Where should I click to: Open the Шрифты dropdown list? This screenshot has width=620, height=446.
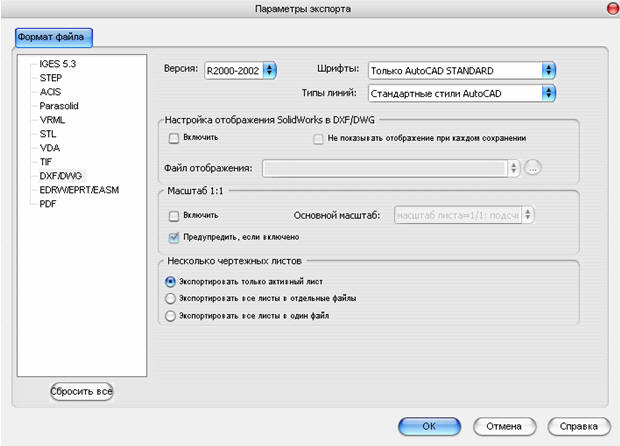click(462, 70)
